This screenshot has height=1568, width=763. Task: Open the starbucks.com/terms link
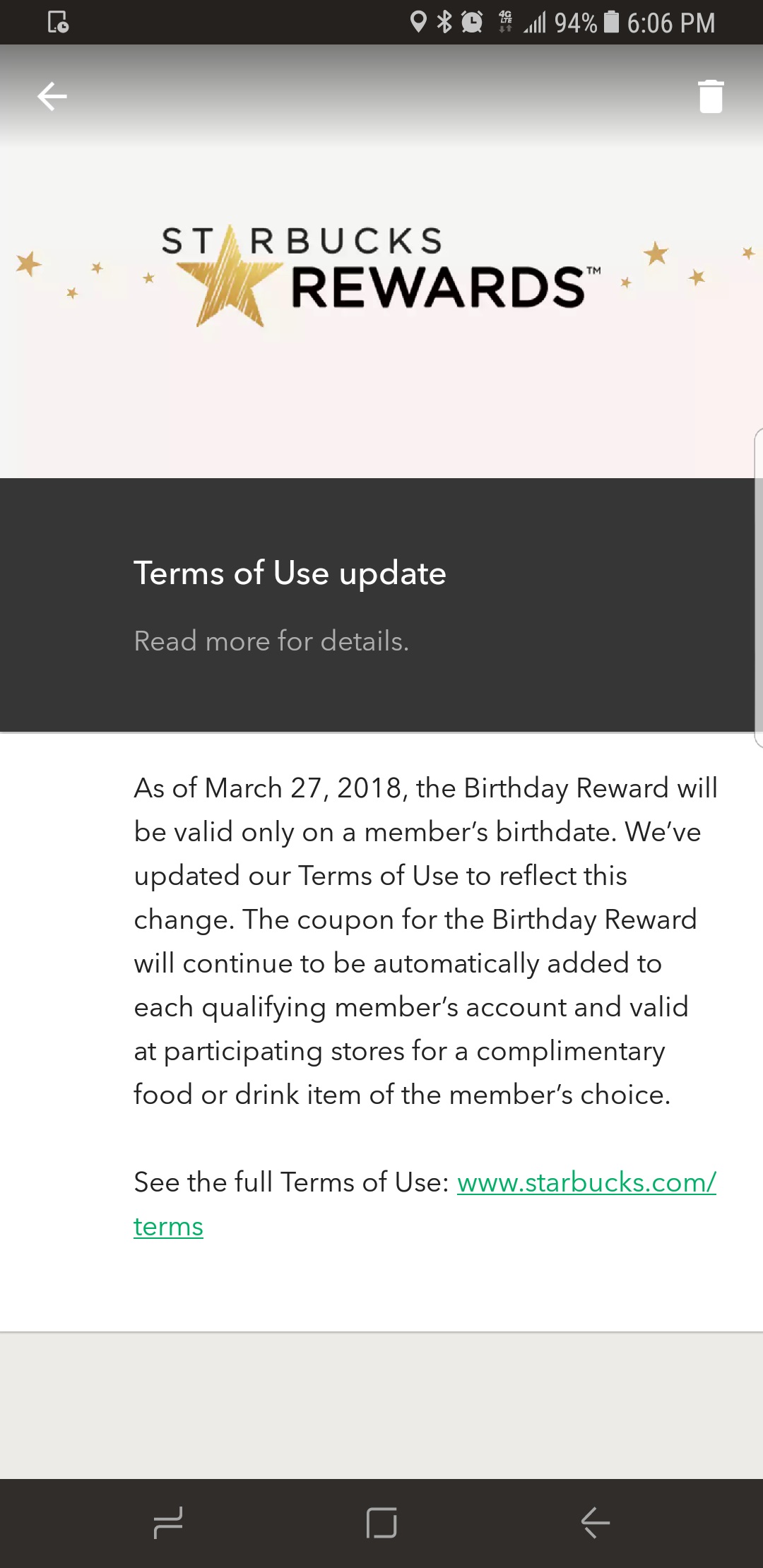[x=586, y=1182]
